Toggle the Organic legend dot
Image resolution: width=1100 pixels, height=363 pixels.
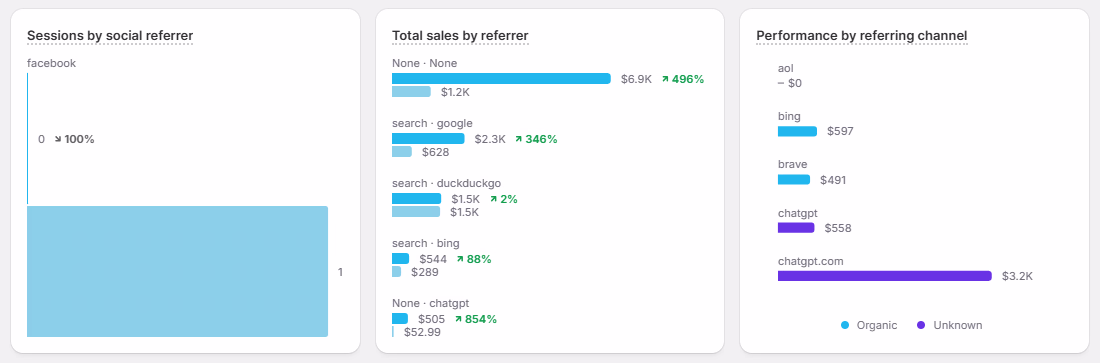[x=845, y=325]
